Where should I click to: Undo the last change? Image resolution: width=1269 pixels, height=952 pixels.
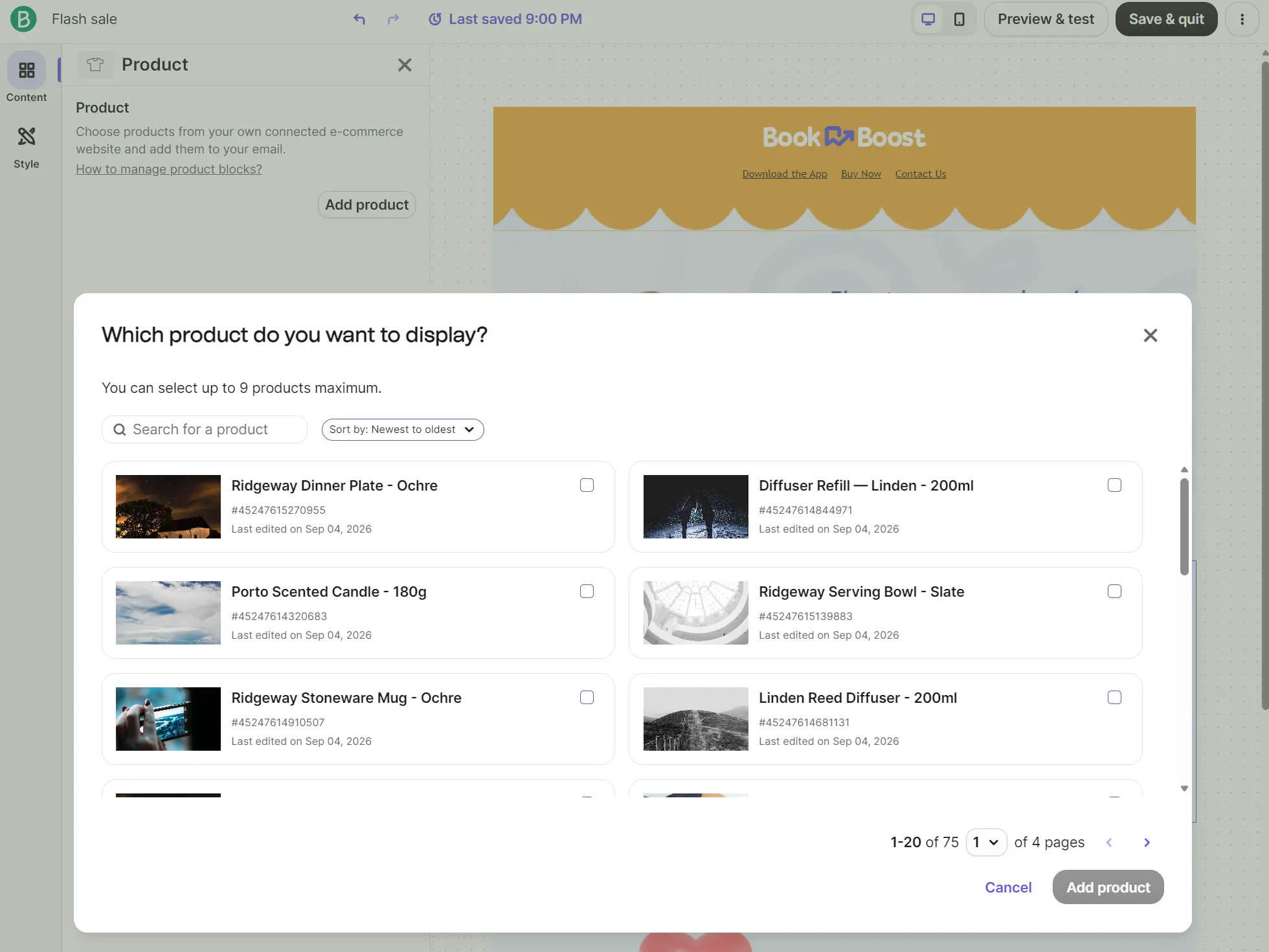[x=359, y=19]
